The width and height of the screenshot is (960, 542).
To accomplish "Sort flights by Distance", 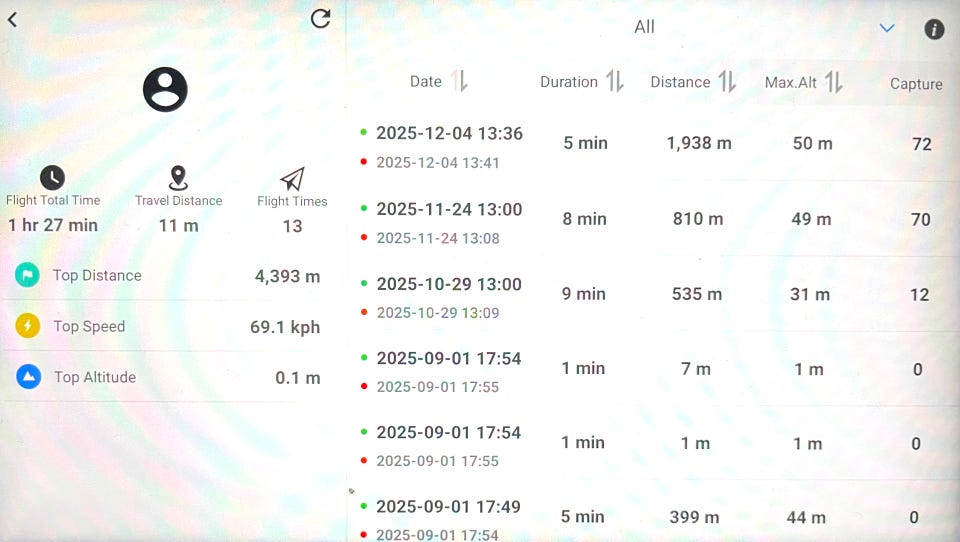I will [727, 82].
